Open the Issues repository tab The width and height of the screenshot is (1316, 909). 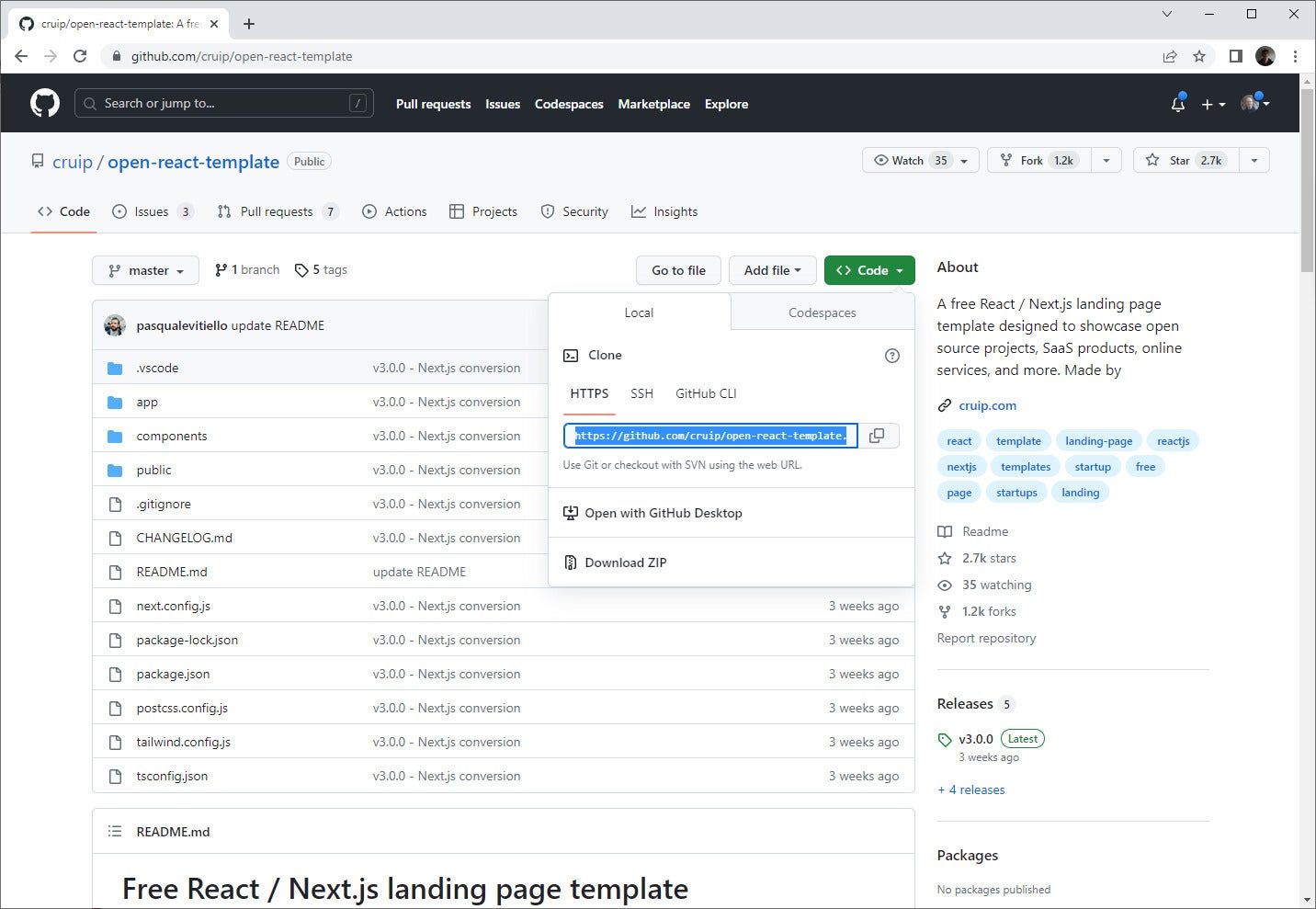pyautogui.click(x=153, y=211)
